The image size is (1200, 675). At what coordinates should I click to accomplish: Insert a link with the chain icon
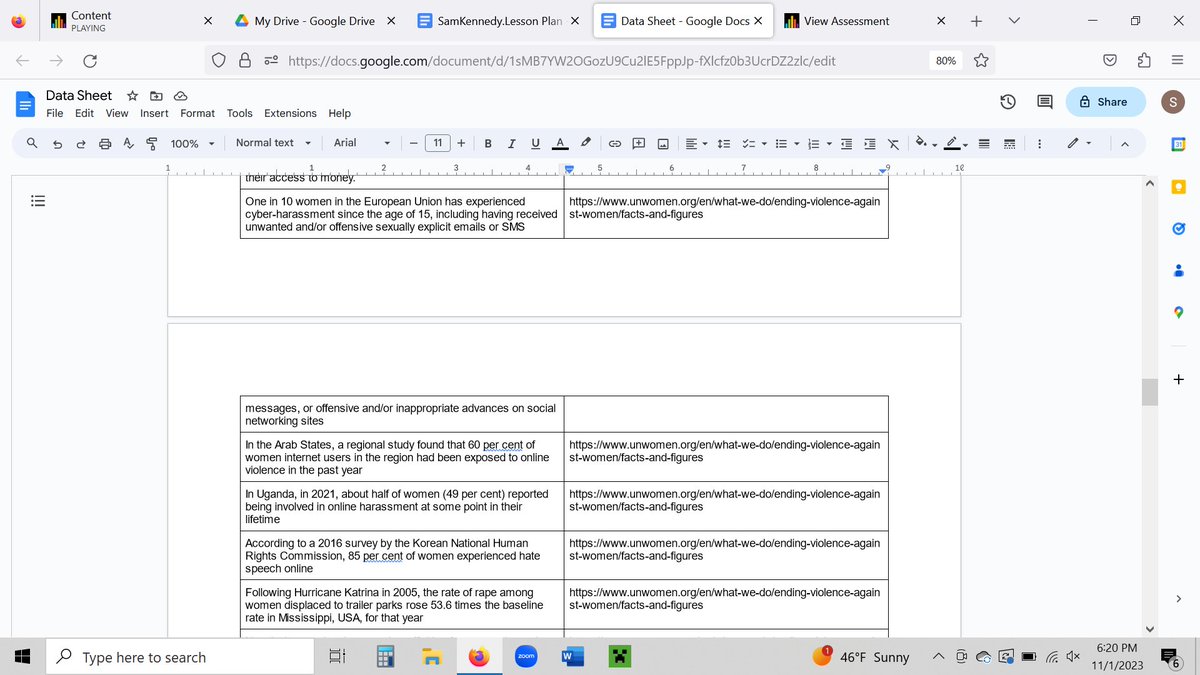tap(615, 143)
